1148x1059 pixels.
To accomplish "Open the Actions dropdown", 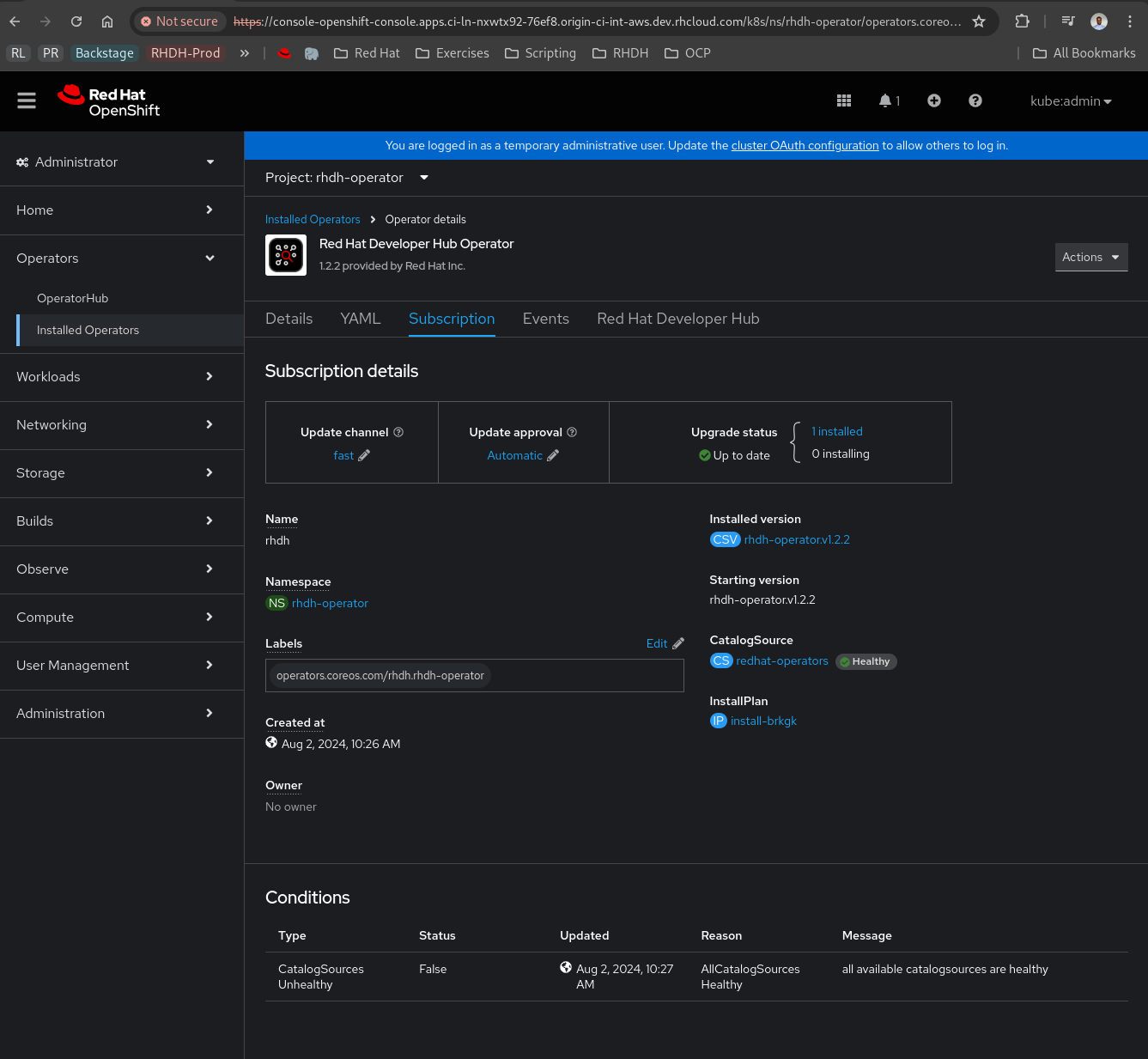I will tap(1090, 258).
